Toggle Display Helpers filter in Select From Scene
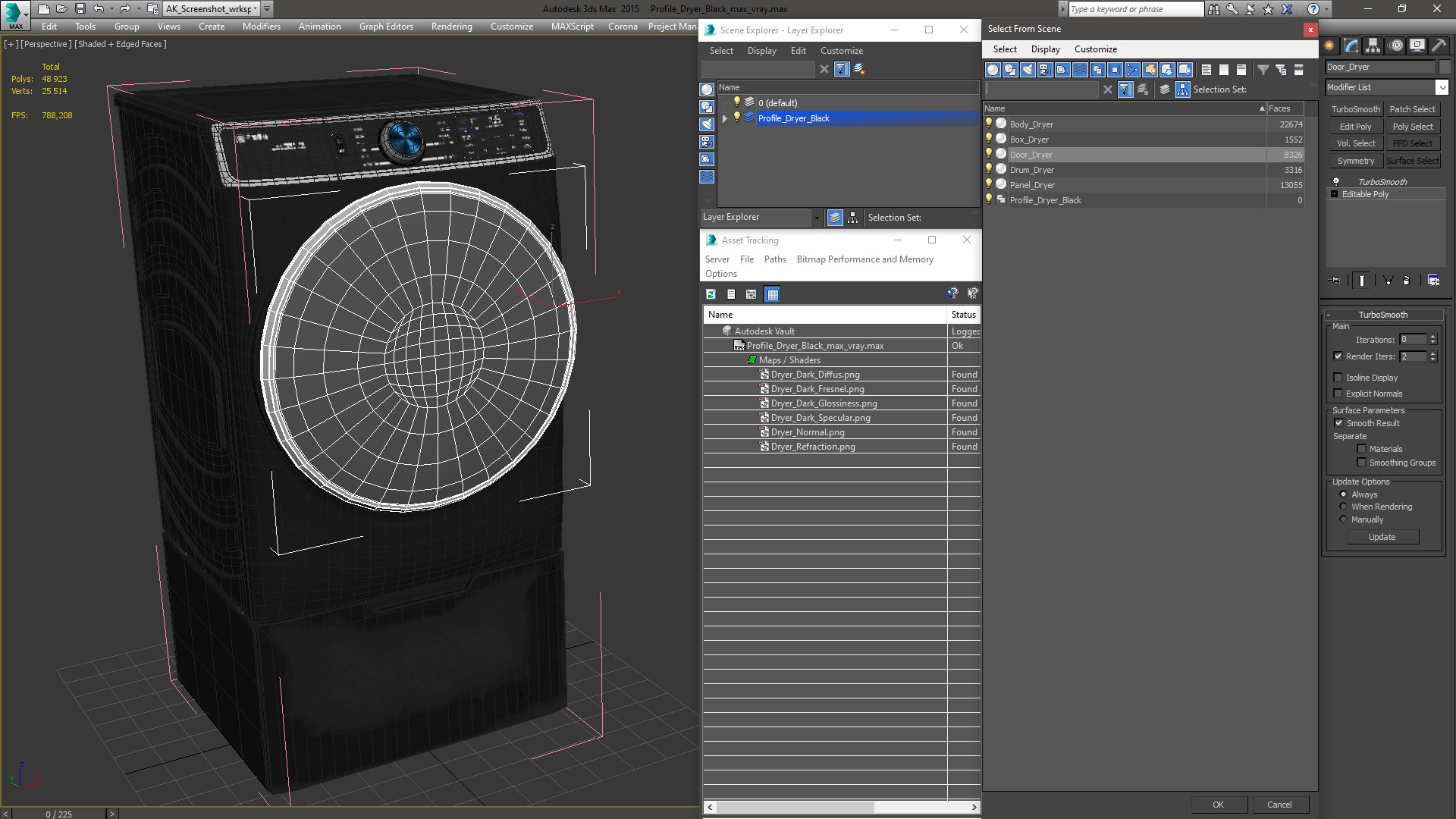Screen dimensions: 1456x819 [1062, 70]
